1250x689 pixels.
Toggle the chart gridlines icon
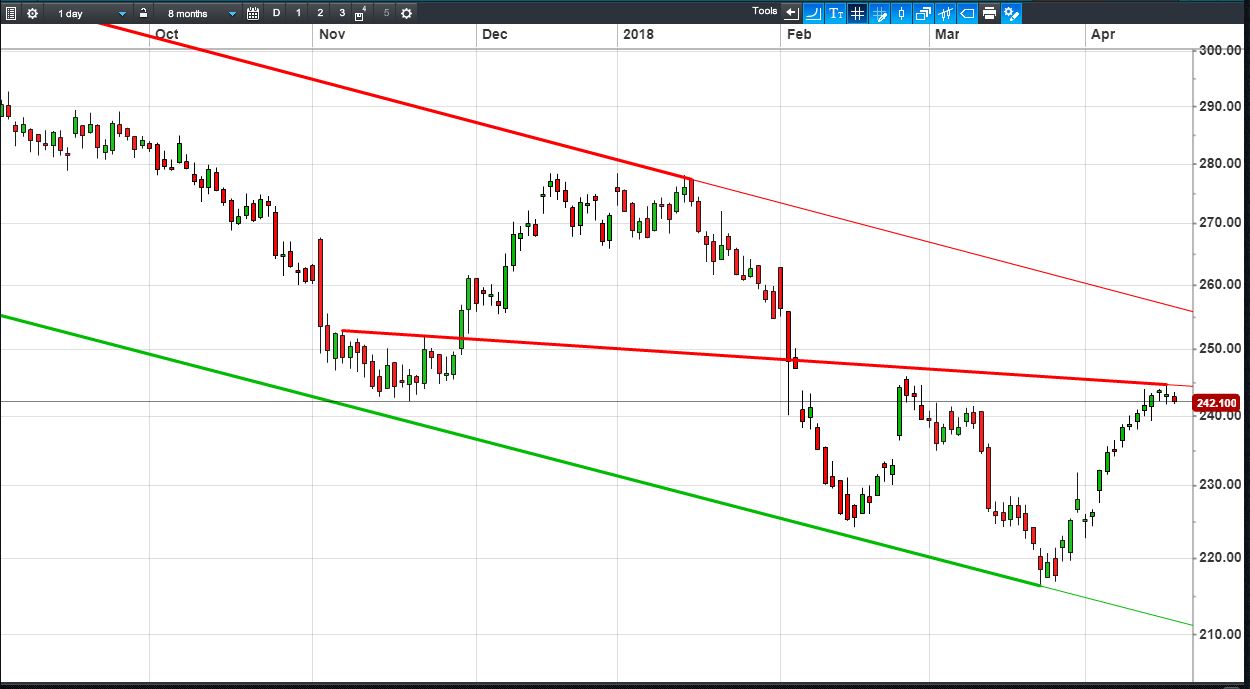coord(857,13)
